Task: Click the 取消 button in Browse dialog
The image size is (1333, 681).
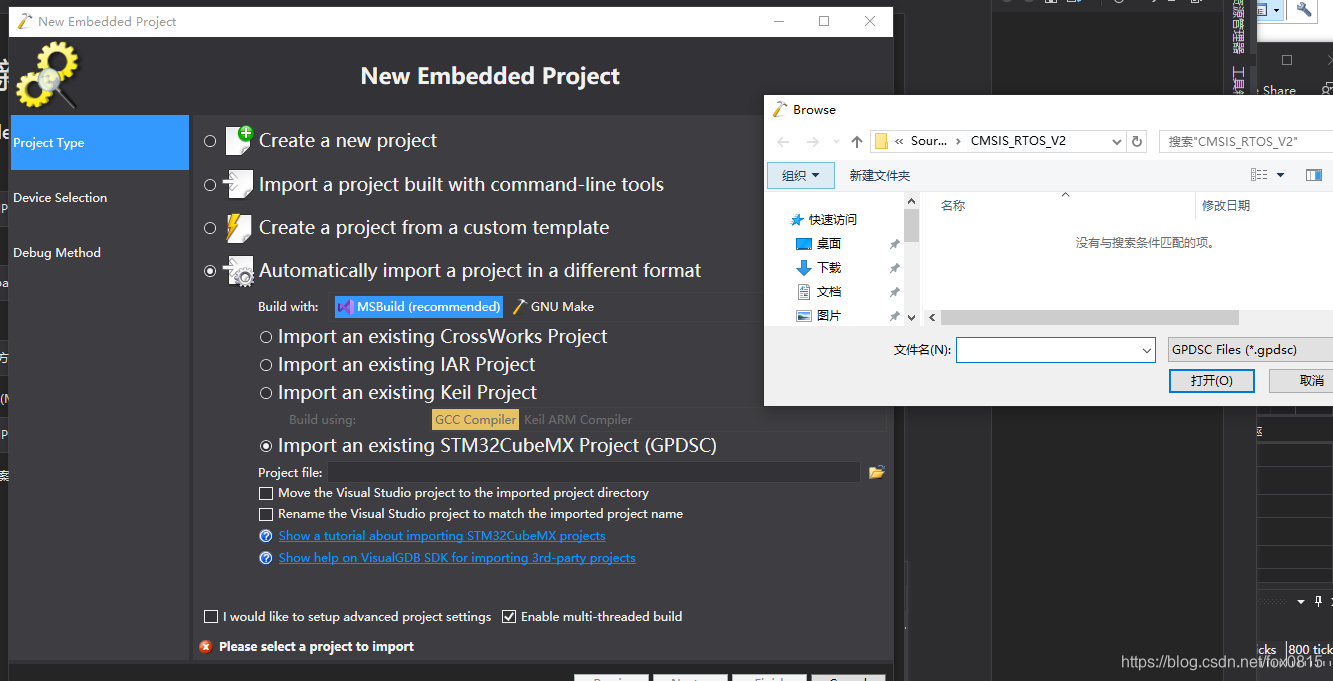Action: [x=1302, y=381]
